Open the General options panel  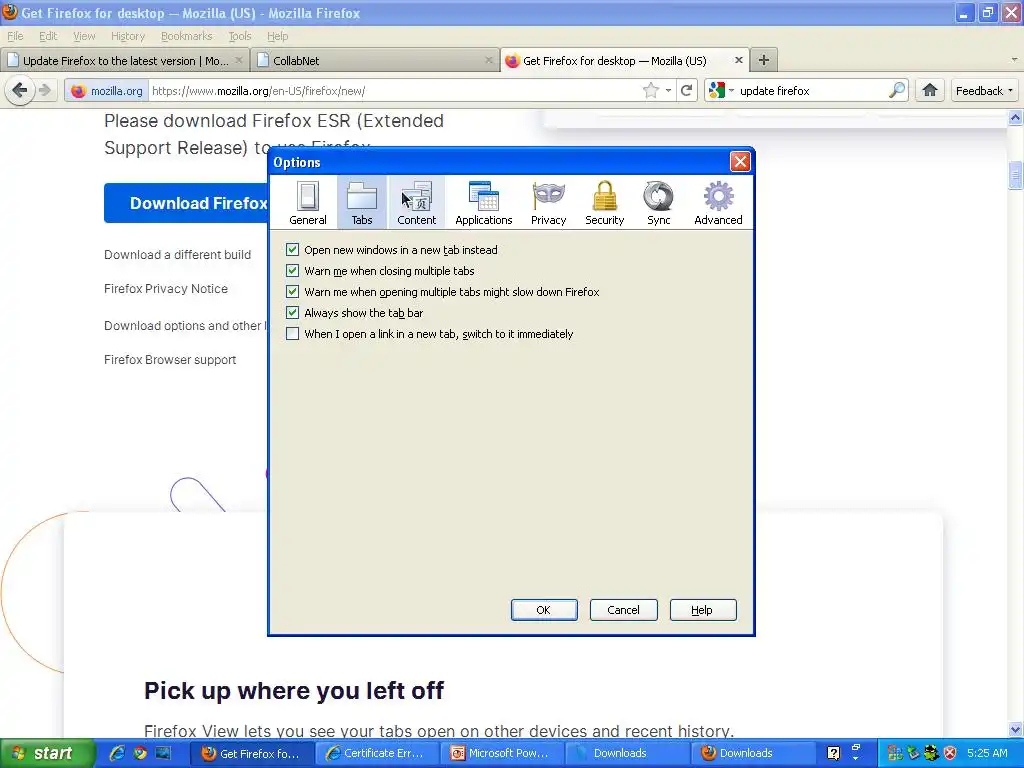coord(308,202)
